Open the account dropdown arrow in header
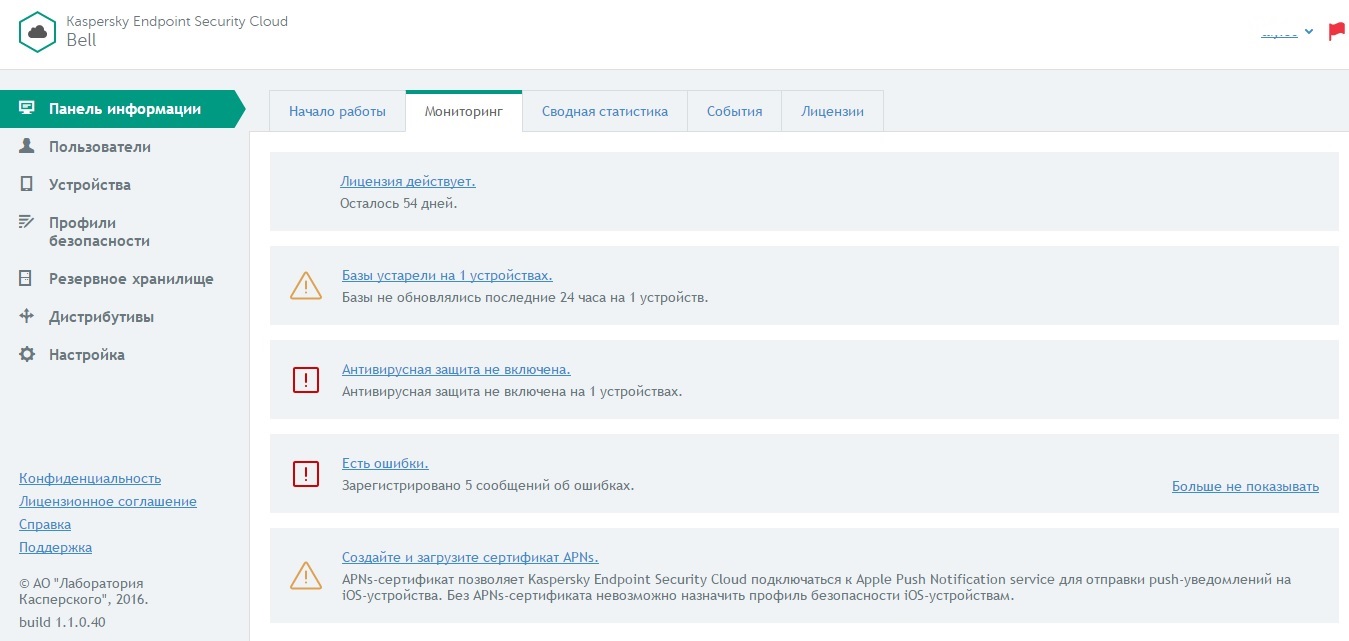The image size is (1349, 641). pyautogui.click(x=1309, y=32)
